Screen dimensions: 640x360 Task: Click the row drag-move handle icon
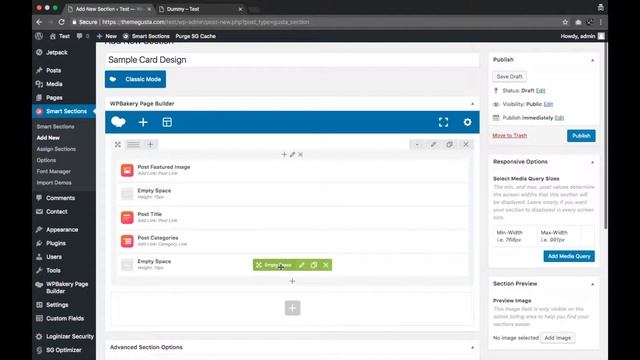pyautogui.click(x=118, y=144)
